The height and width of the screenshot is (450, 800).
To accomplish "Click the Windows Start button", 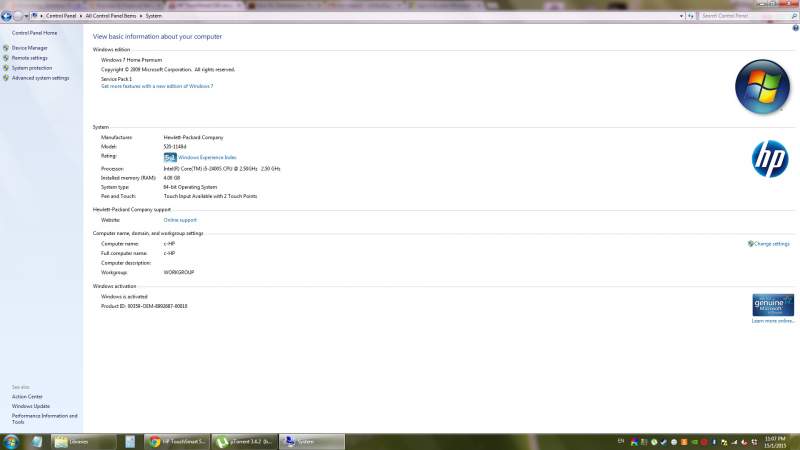I will tap(11, 441).
